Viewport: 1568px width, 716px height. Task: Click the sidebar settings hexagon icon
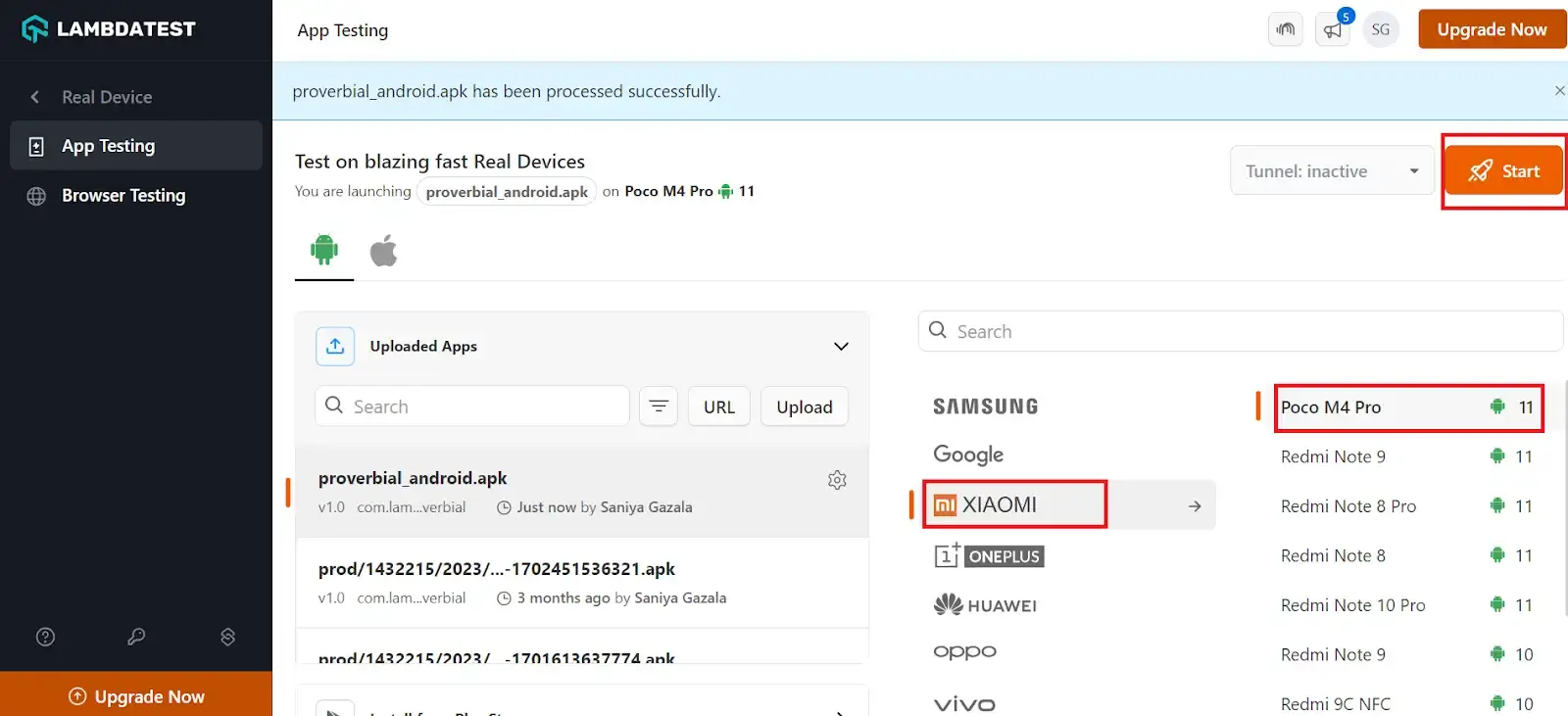coord(227,638)
